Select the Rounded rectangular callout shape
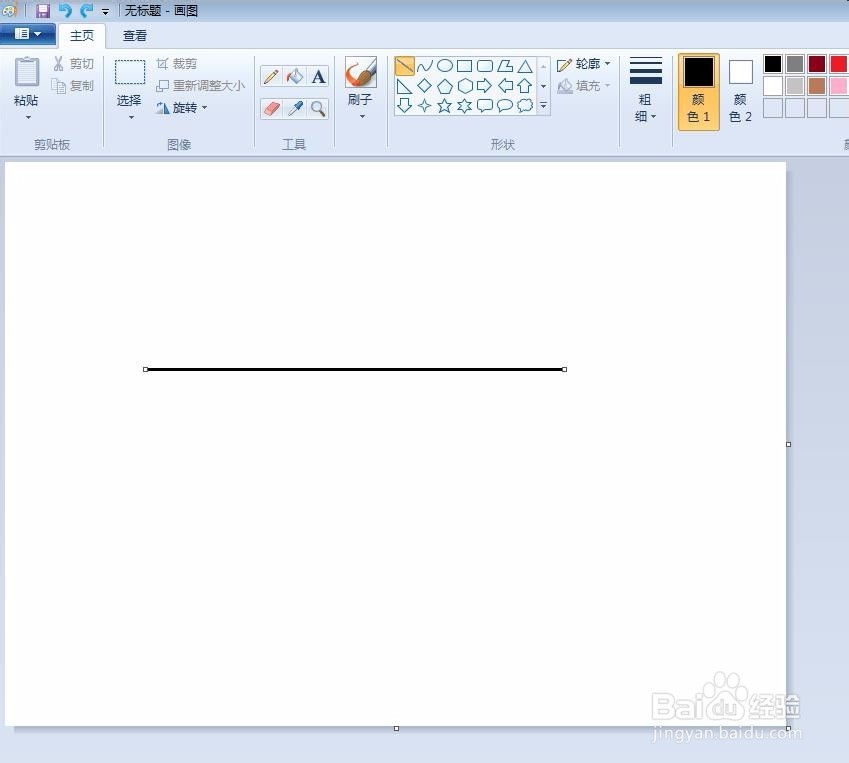The width and height of the screenshot is (849, 763). (x=485, y=106)
